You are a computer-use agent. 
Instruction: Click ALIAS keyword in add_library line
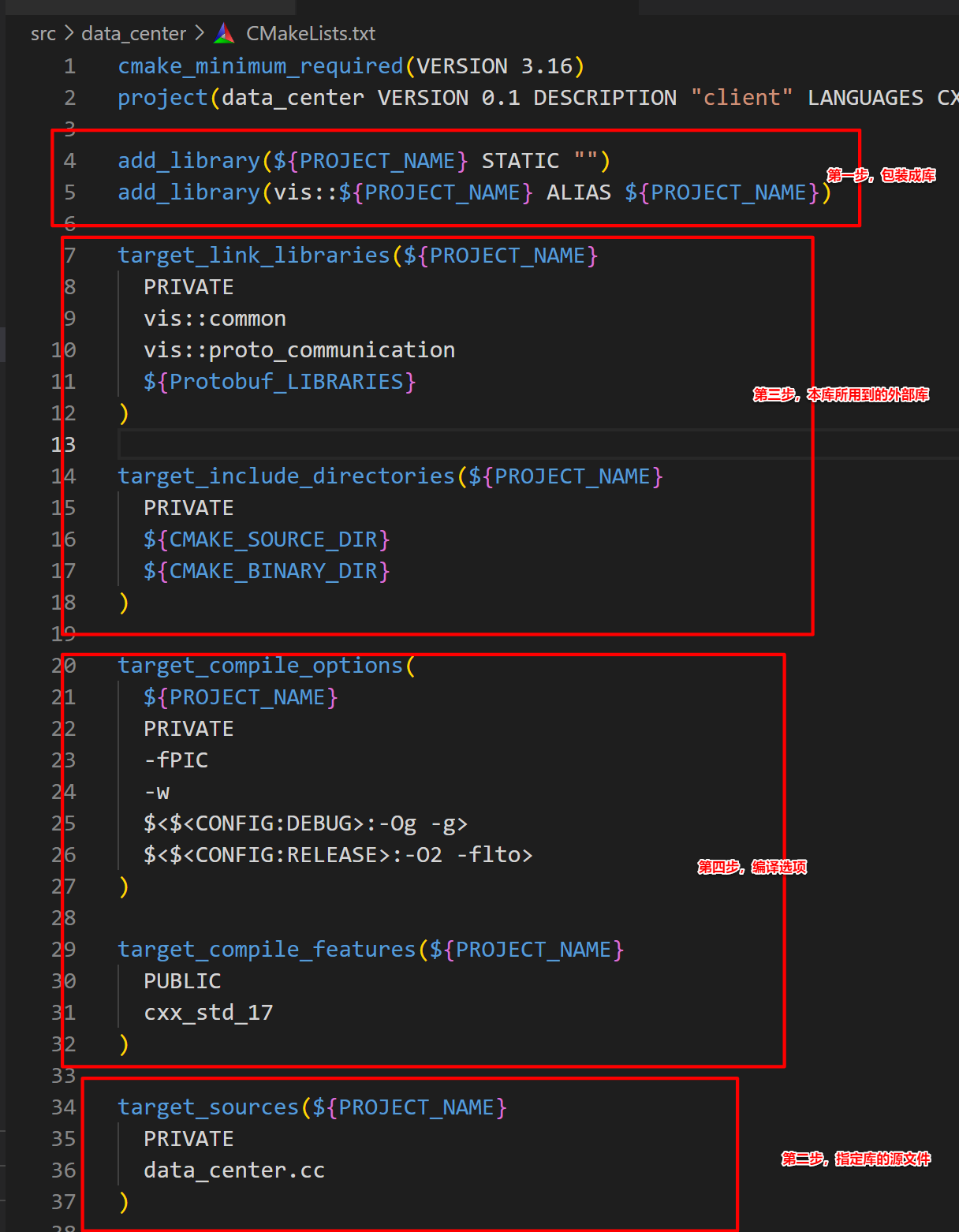click(578, 192)
